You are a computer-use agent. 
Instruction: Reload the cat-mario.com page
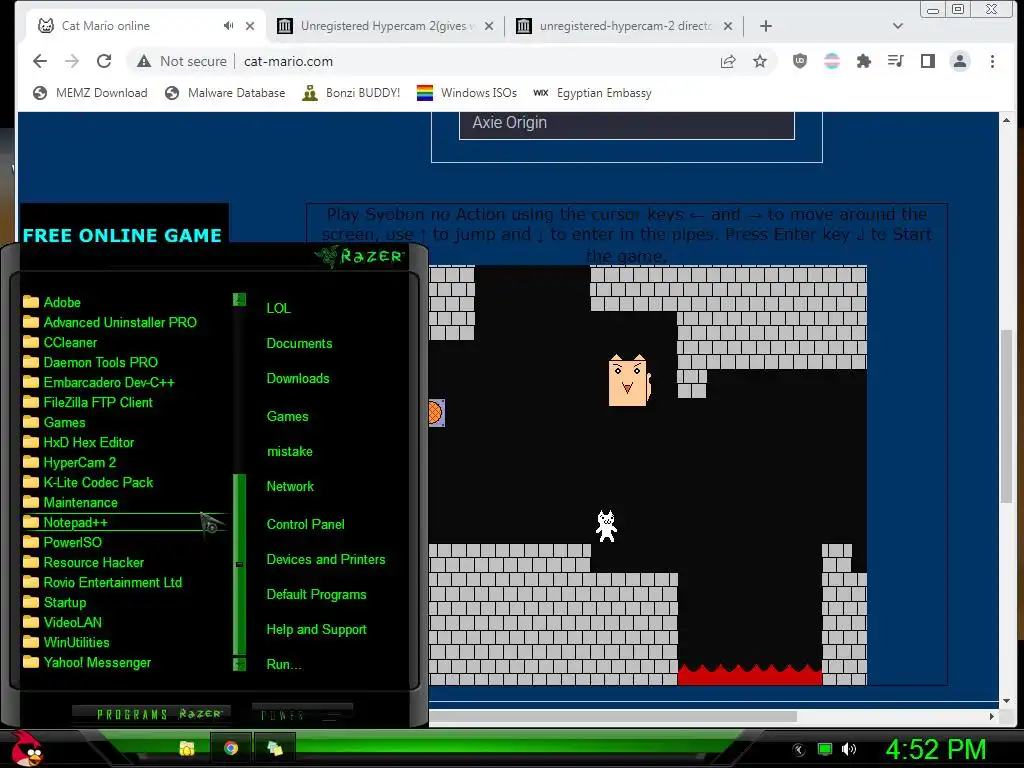pos(104,61)
